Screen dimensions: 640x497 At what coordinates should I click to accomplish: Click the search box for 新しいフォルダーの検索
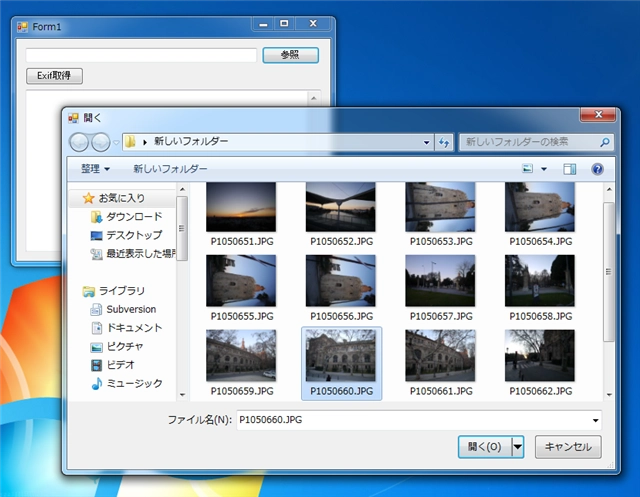(x=536, y=142)
